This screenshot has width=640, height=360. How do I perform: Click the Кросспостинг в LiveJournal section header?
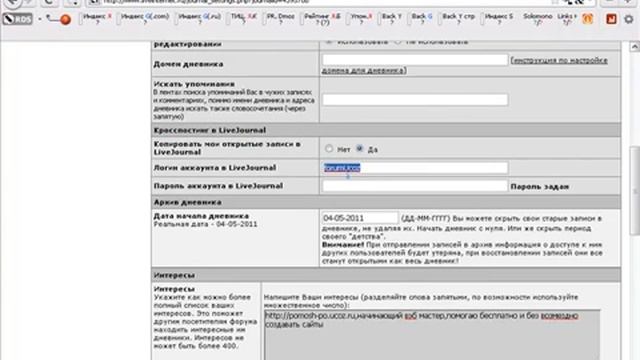[386, 130]
